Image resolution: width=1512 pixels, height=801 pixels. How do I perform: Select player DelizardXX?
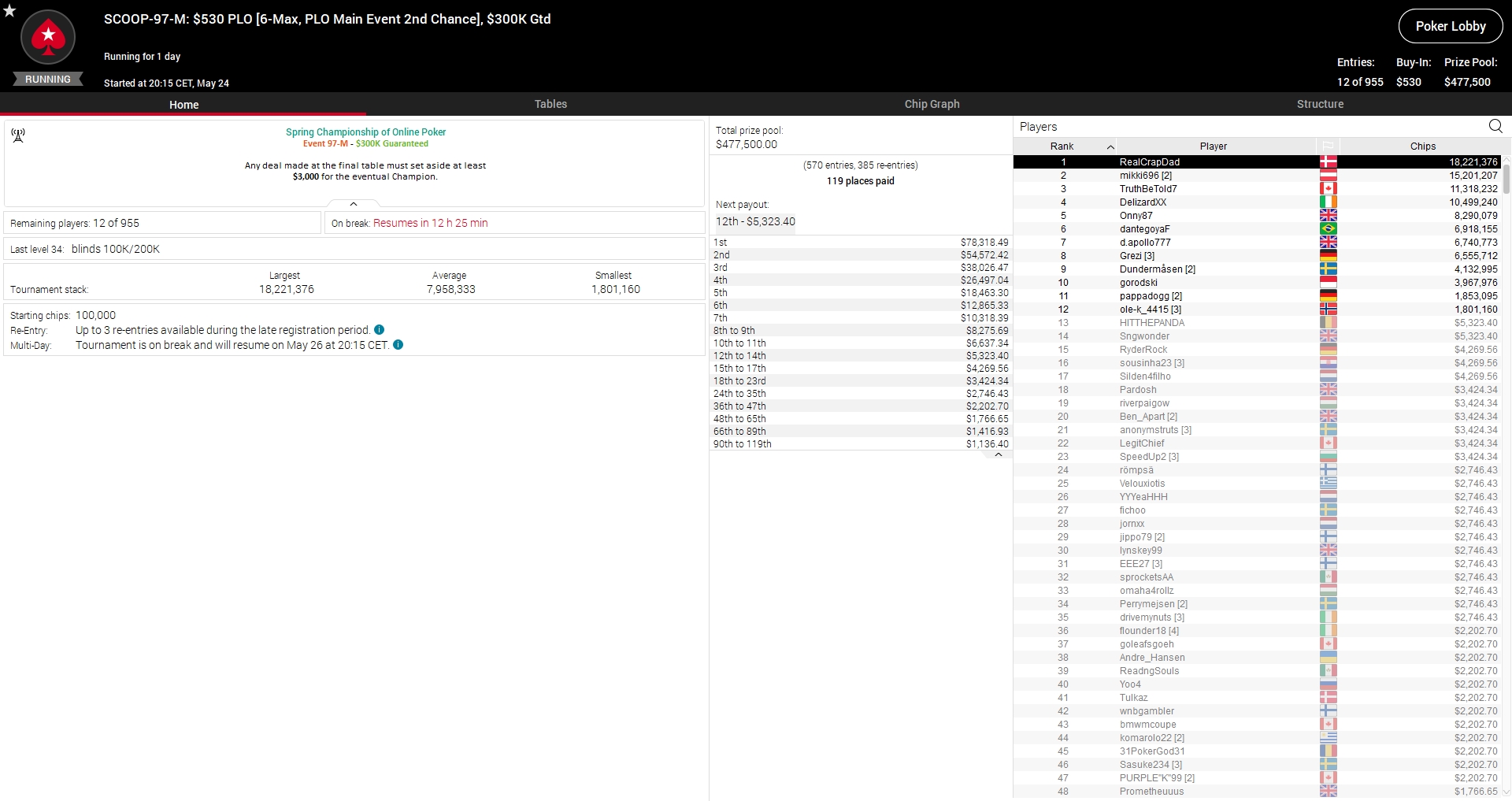1257,202
